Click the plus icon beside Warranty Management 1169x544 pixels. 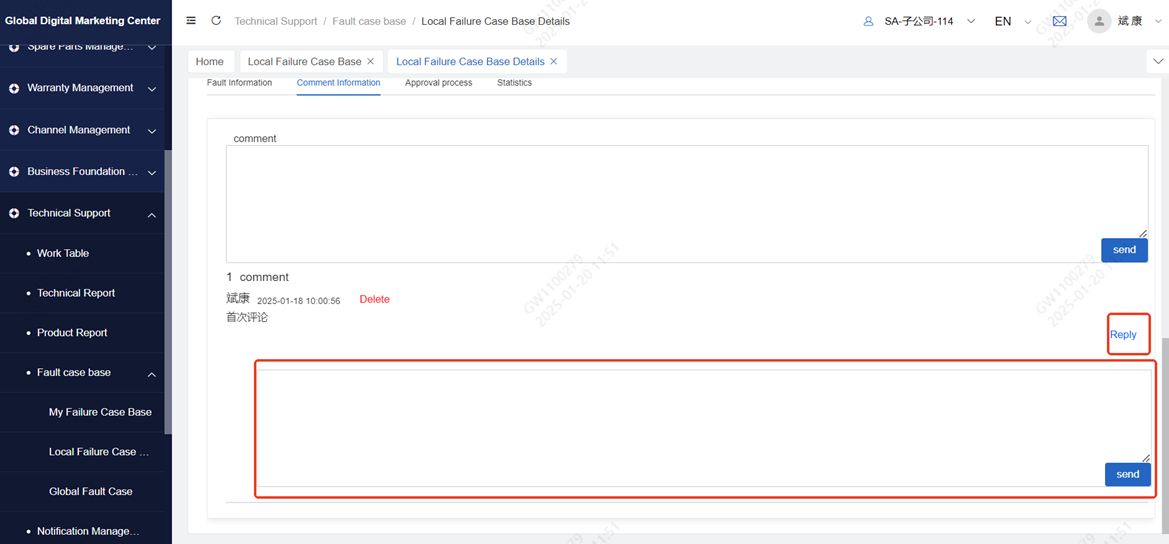pos(14,88)
